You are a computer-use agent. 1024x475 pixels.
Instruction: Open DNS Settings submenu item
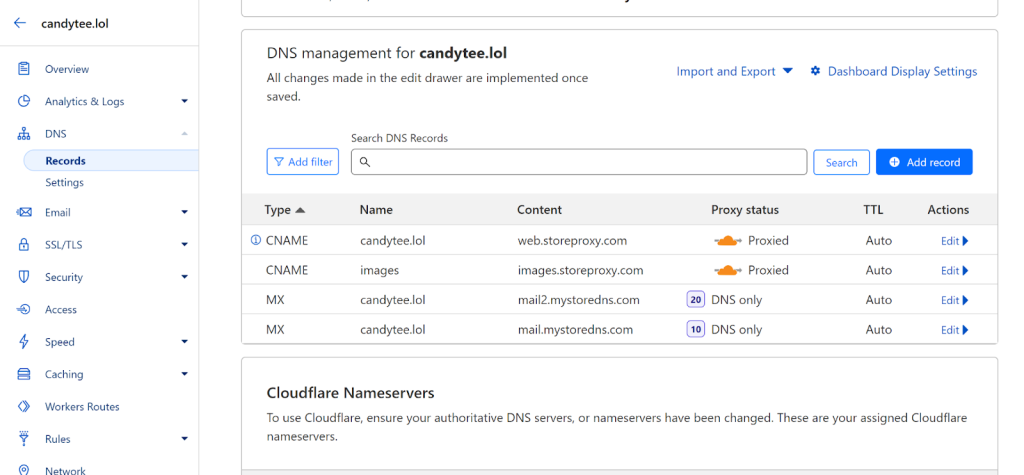click(64, 182)
